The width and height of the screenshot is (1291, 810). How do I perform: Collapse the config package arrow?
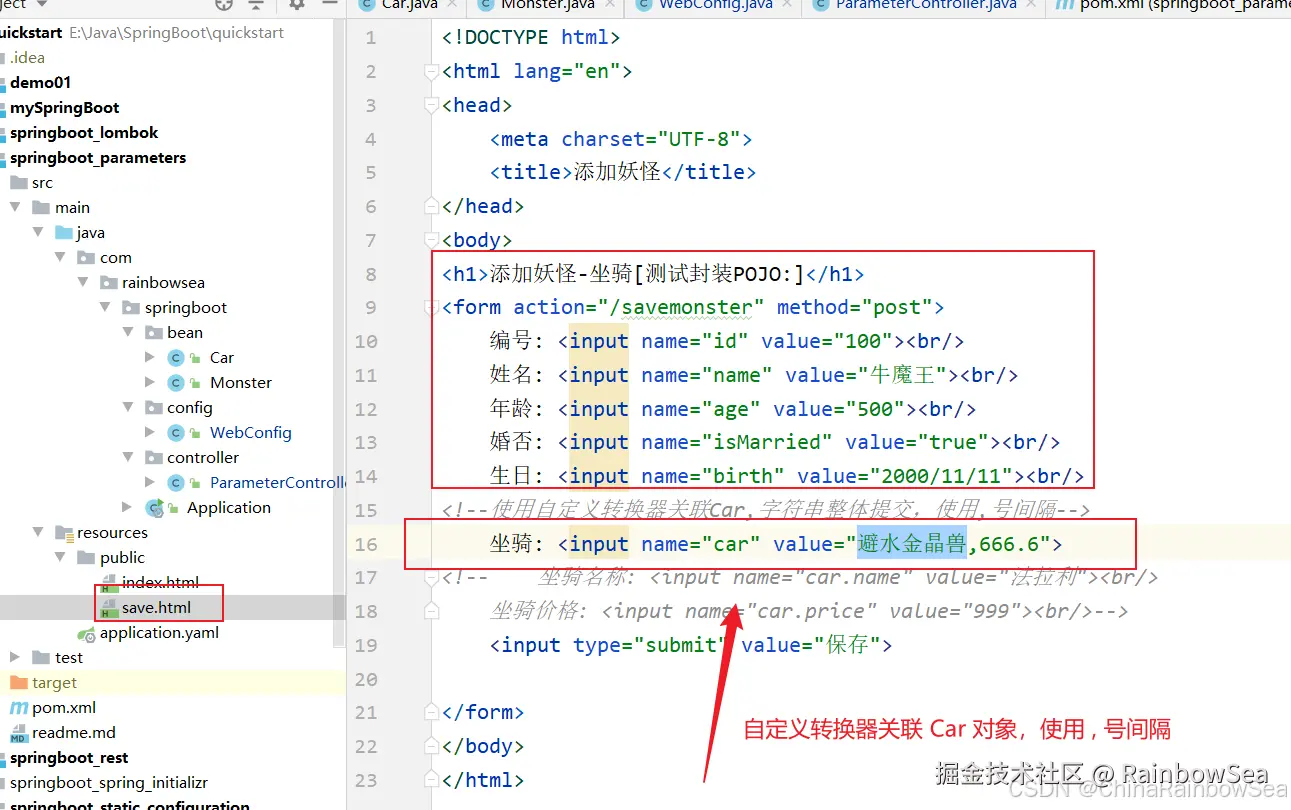(x=128, y=408)
